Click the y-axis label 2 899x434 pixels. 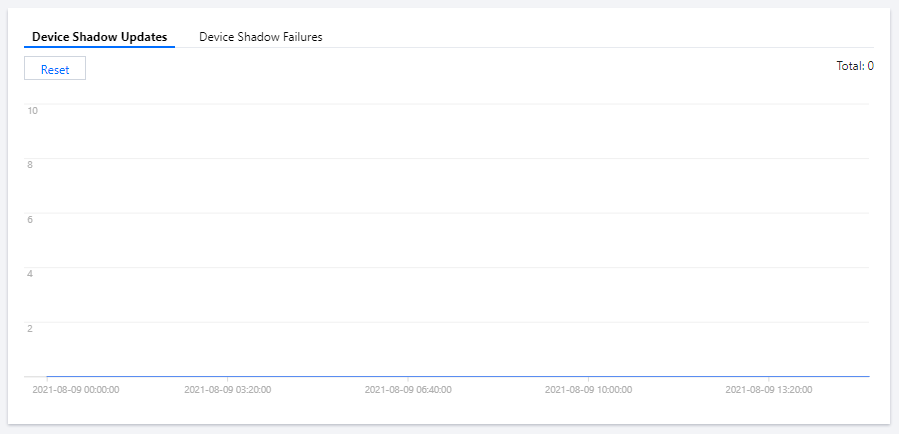[x=30, y=328]
